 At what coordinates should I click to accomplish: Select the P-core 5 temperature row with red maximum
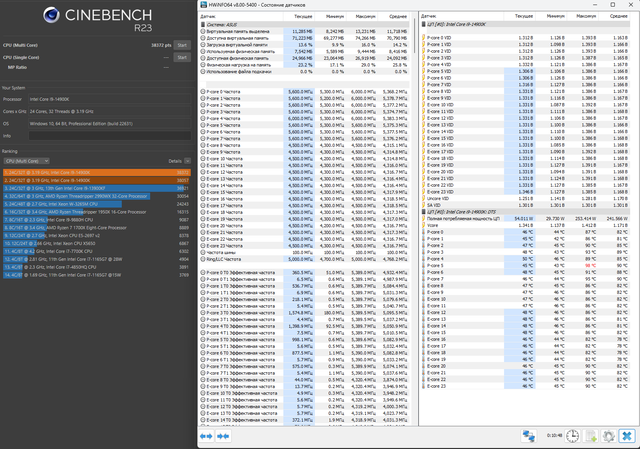[x=525, y=266]
